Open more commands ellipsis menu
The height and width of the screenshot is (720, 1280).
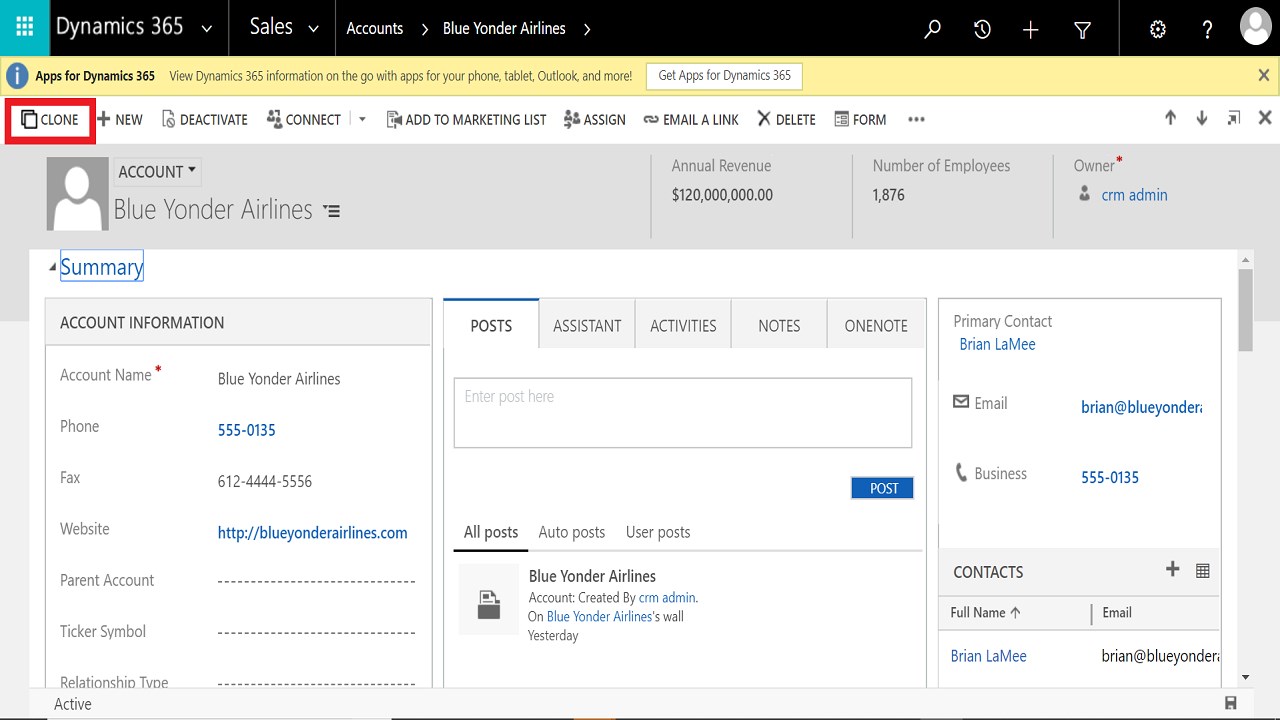click(916, 120)
